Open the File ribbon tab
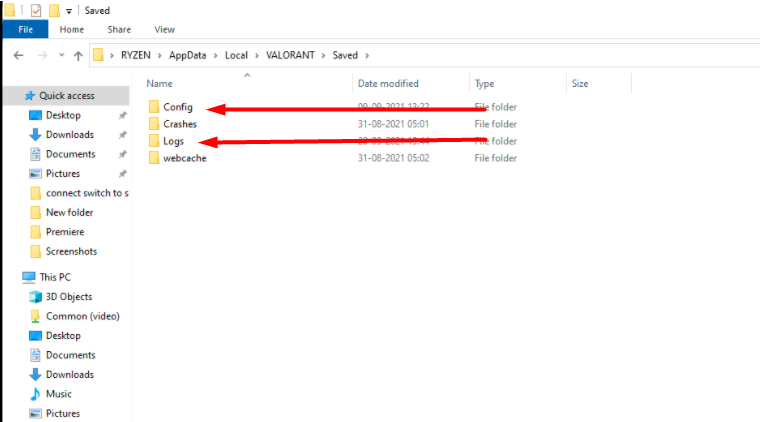The image size is (760, 422). point(25,30)
